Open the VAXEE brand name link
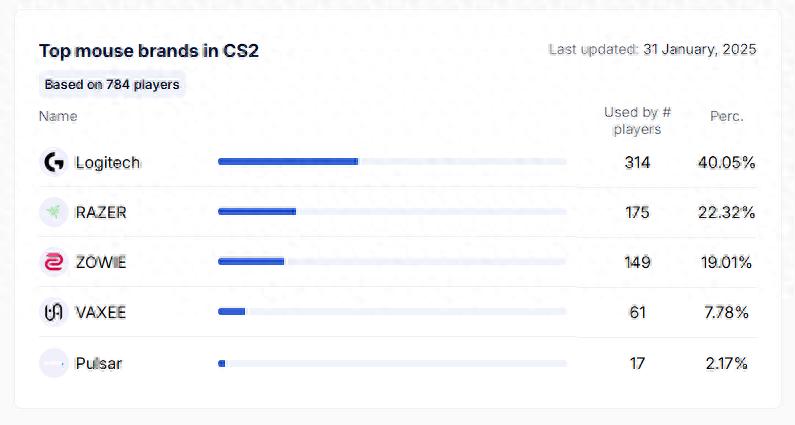Image resolution: width=795 pixels, height=425 pixels. pyautogui.click(x=101, y=312)
